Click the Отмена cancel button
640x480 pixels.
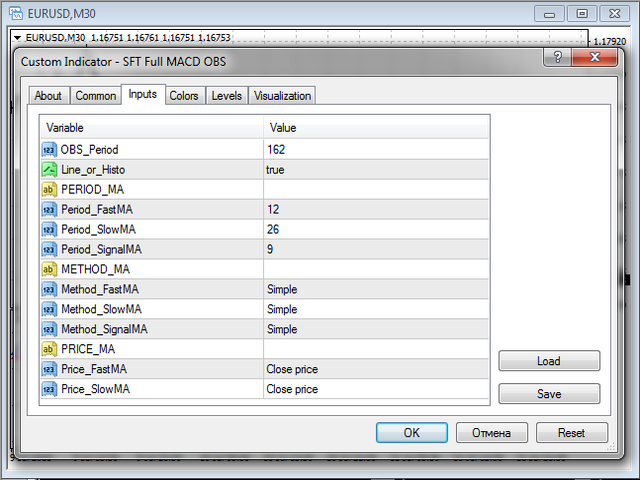(491, 433)
